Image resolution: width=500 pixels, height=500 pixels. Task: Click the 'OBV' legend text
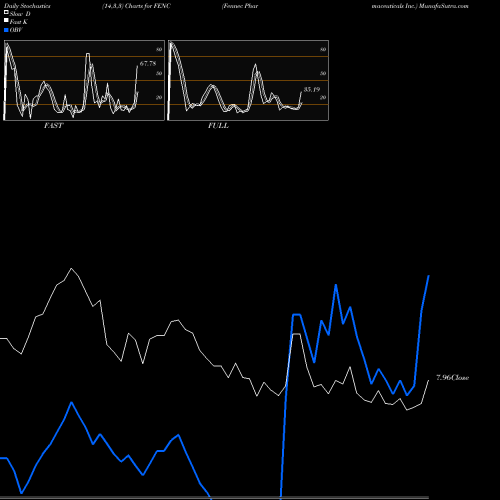(x=16, y=30)
